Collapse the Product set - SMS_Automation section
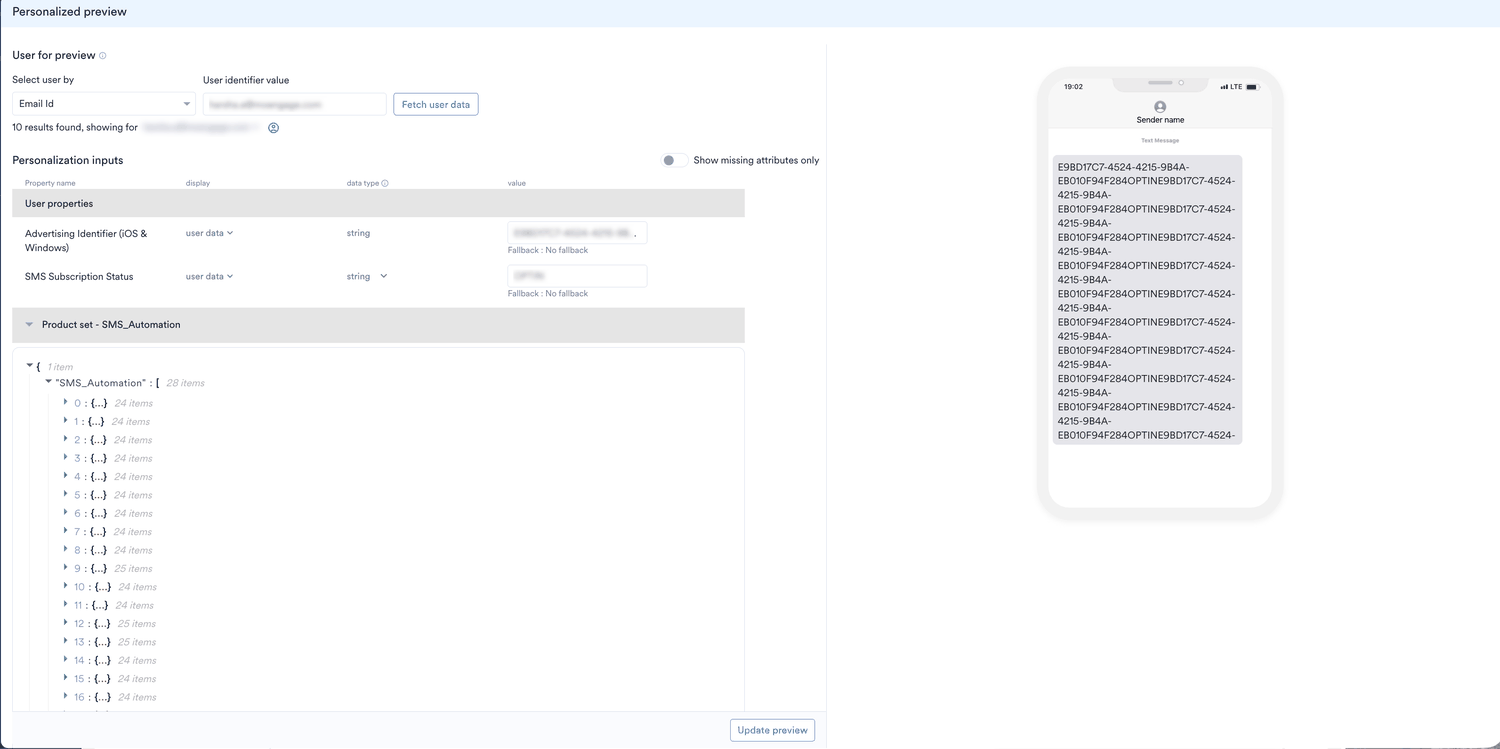The height and width of the screenshot is (749, 1500). pos(29,325)
